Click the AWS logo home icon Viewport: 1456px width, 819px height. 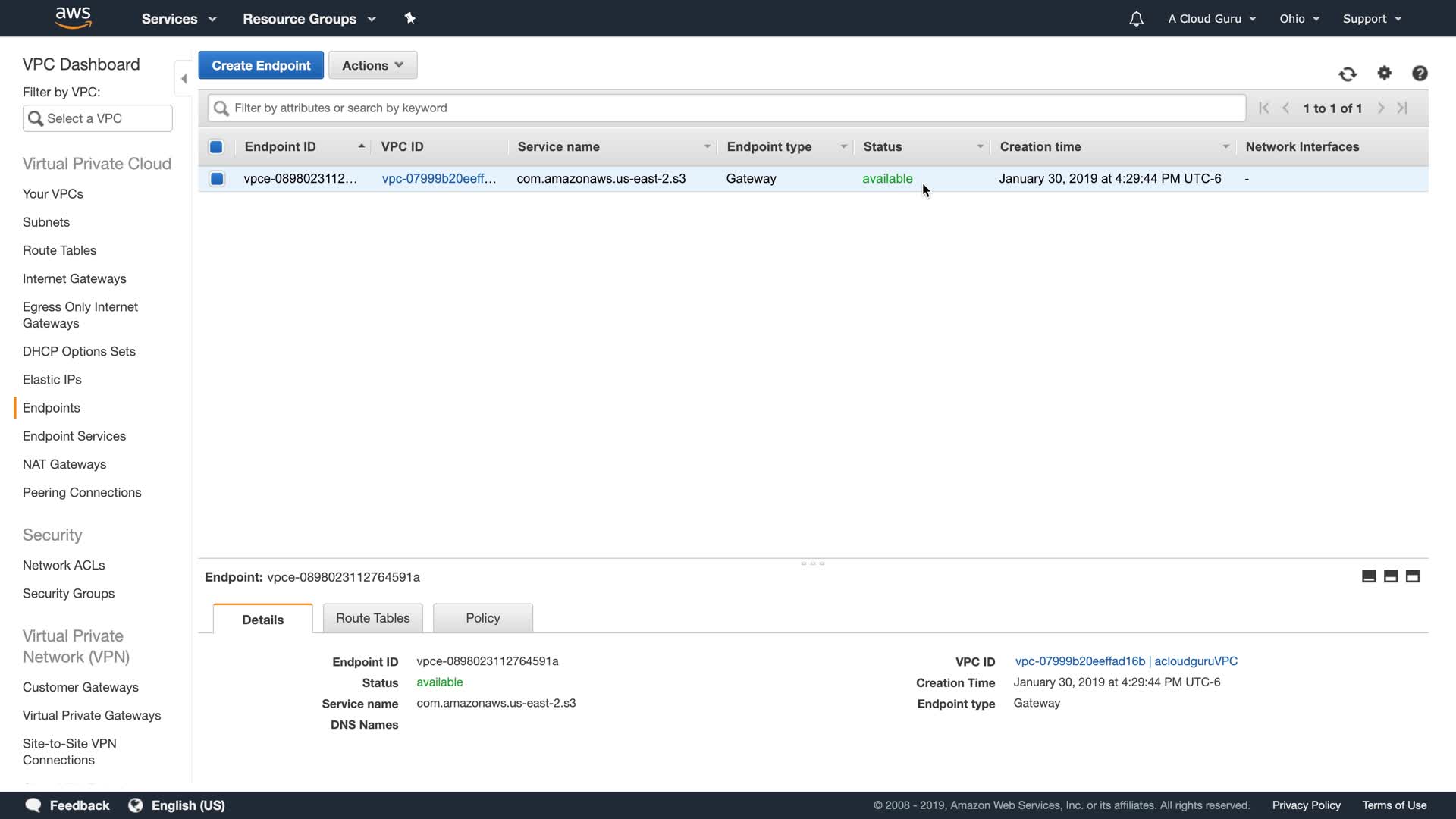tap(74, 17)
